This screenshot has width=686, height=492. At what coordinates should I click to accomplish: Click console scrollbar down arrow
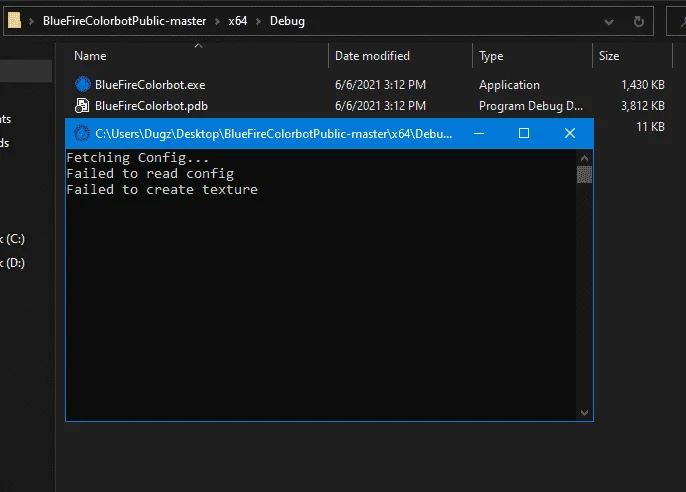[584, 412]
